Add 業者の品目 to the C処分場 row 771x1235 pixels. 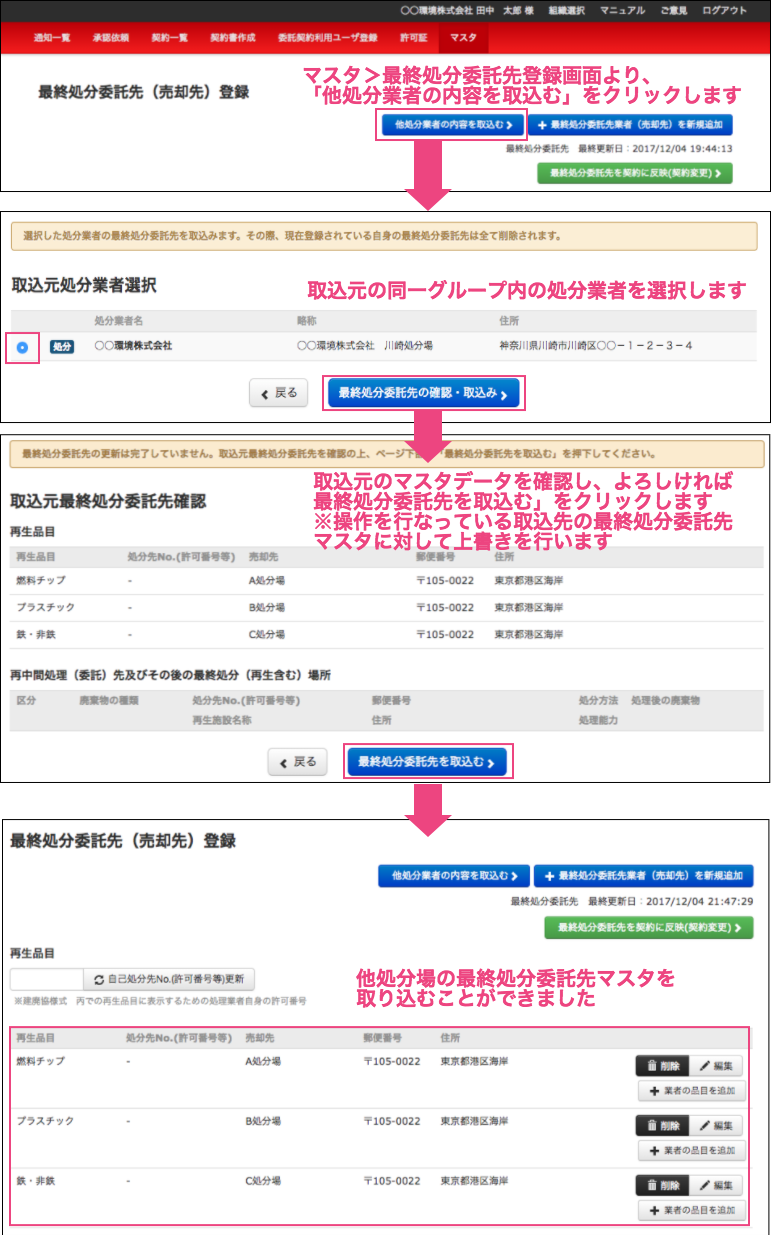(691, 1211)
